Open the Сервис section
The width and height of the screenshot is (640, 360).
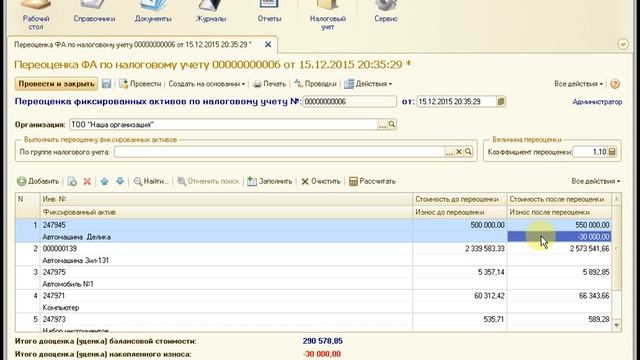tap(386, 12)
